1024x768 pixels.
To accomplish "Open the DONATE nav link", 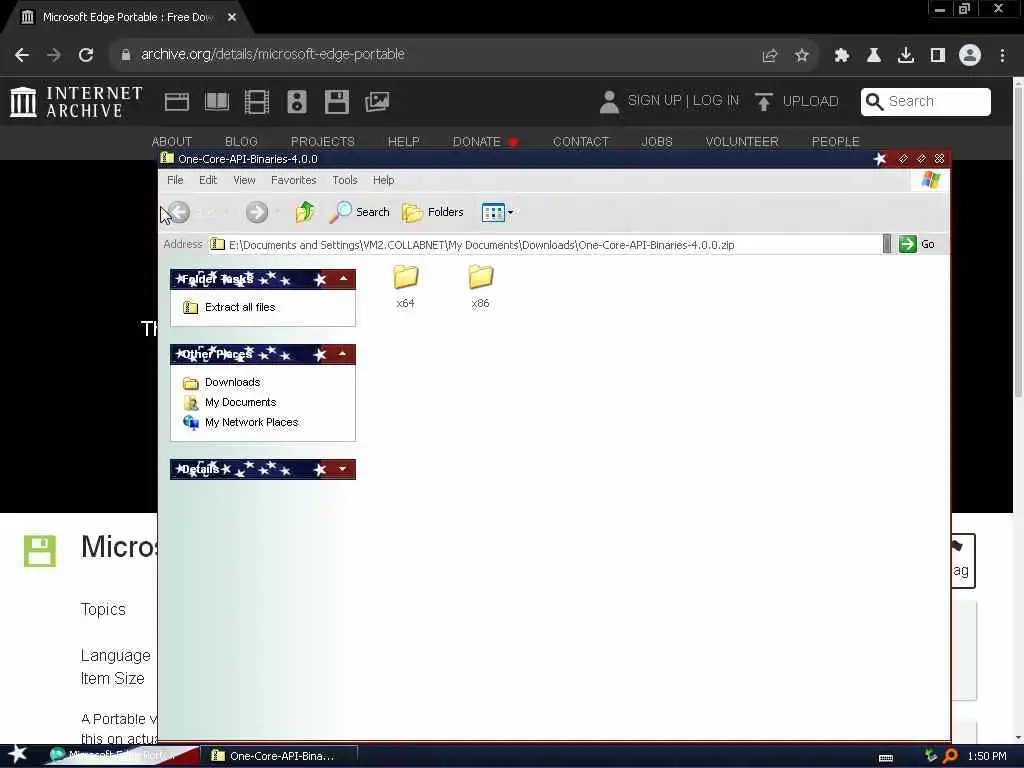I will [x=485, y=142].
